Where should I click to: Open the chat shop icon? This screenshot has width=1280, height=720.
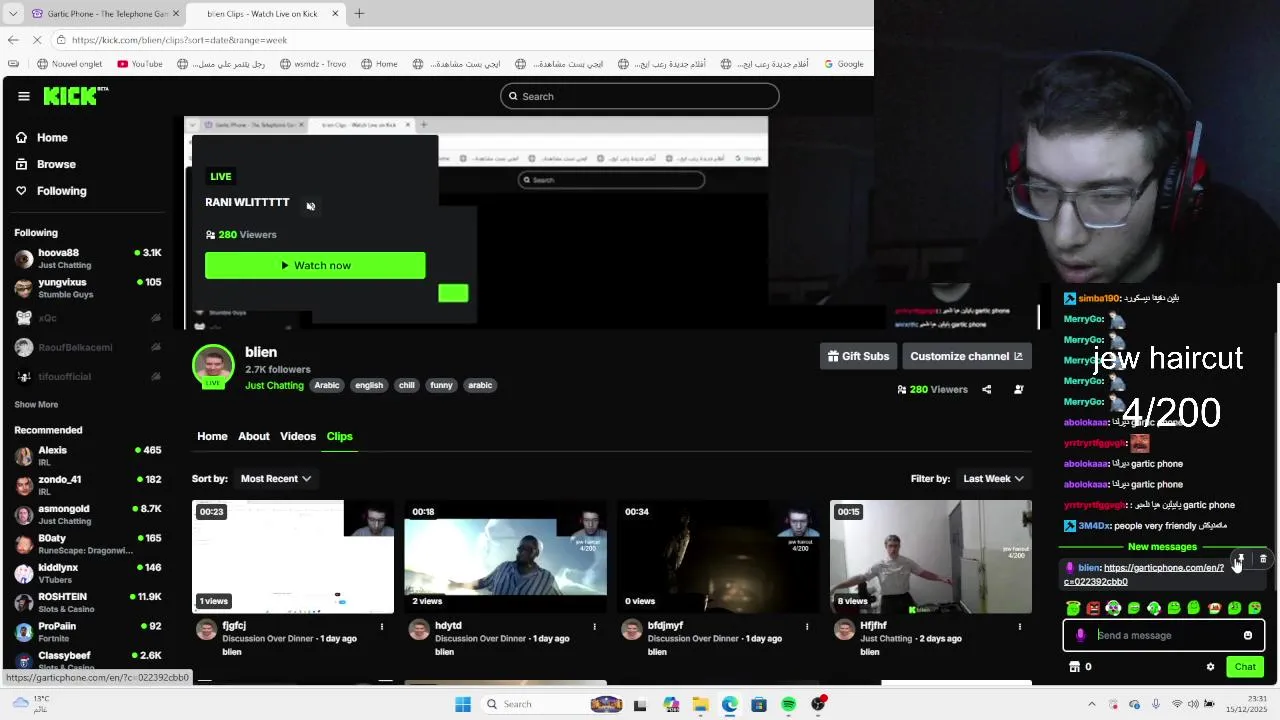[x=1075, y=667]
